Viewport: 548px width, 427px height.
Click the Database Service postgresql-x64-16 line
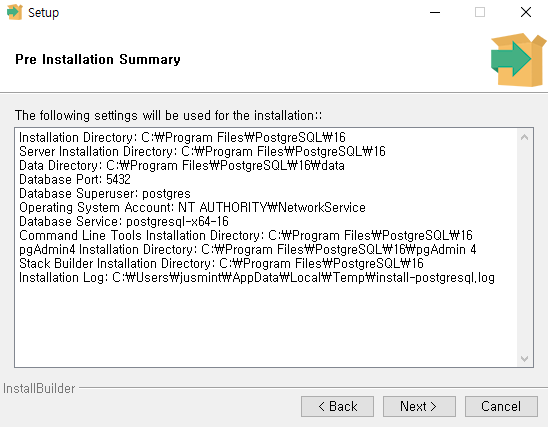pyautogui.click(x=124, y=221)
